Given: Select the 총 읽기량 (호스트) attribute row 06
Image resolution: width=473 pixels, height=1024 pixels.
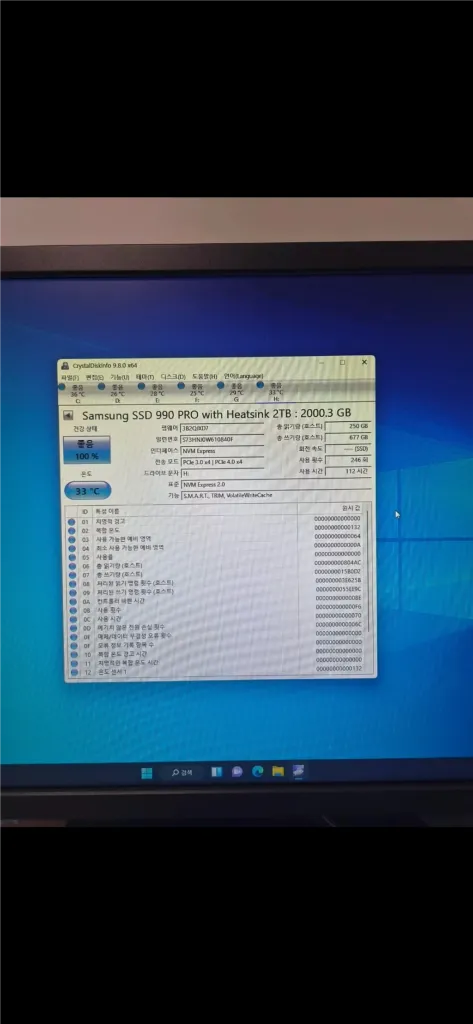Looking at the screenshot, I should (x=214, y=566).
